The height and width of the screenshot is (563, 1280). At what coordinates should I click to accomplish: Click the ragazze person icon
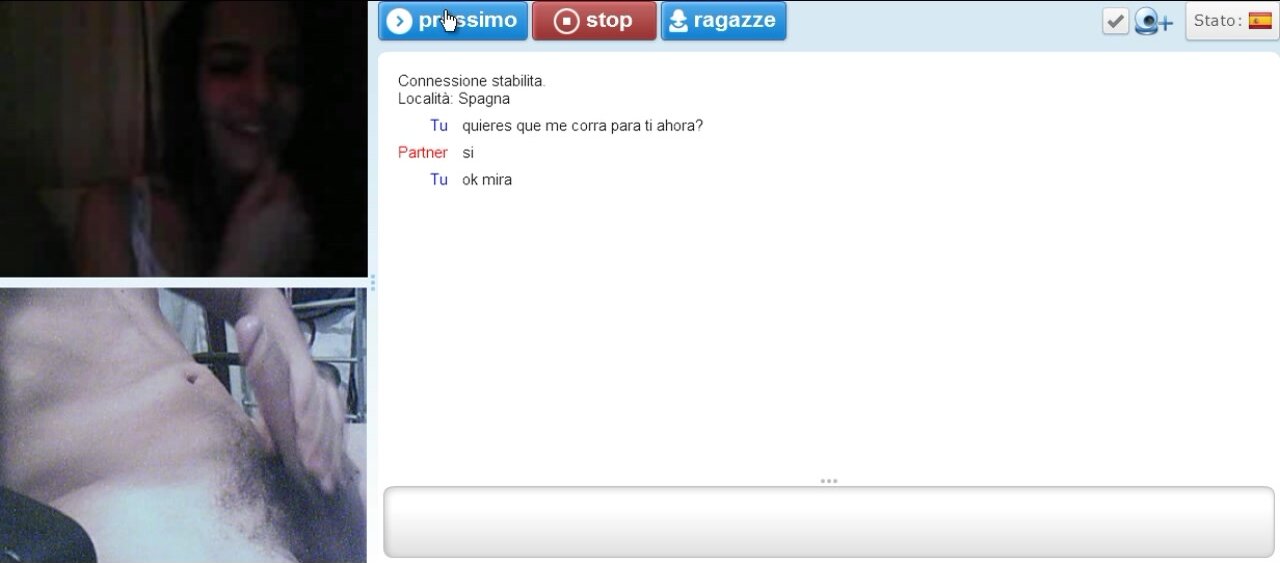(x=678, y=21)
